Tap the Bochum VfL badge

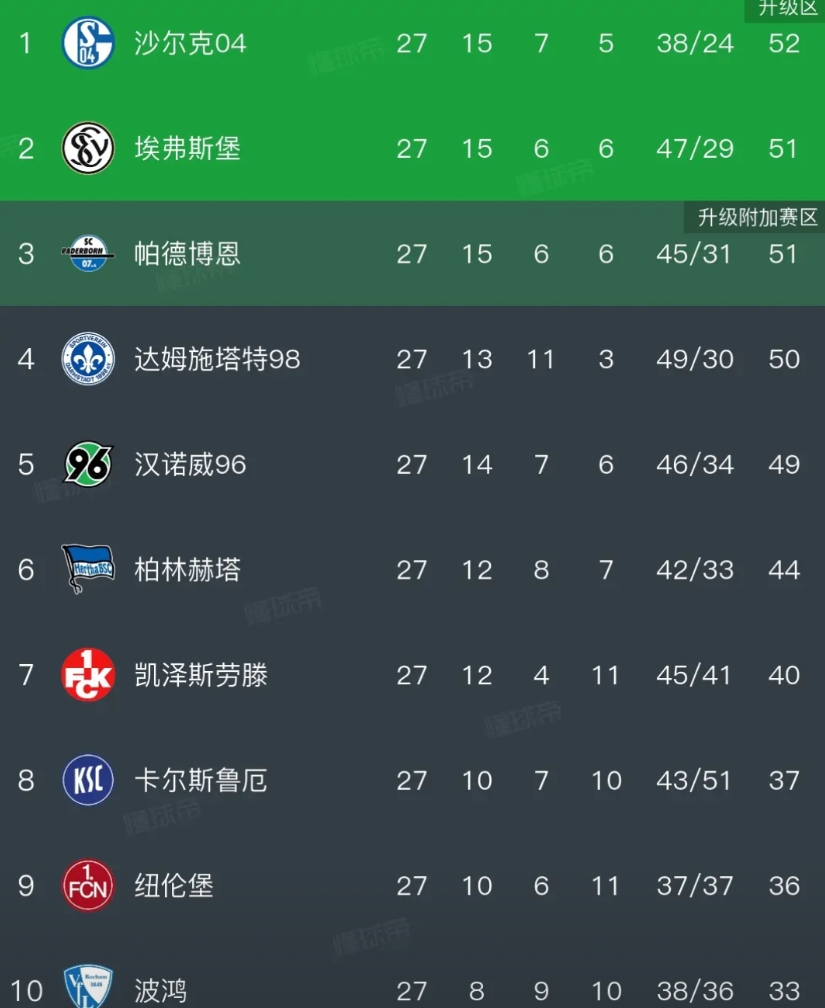coord(88,988)
